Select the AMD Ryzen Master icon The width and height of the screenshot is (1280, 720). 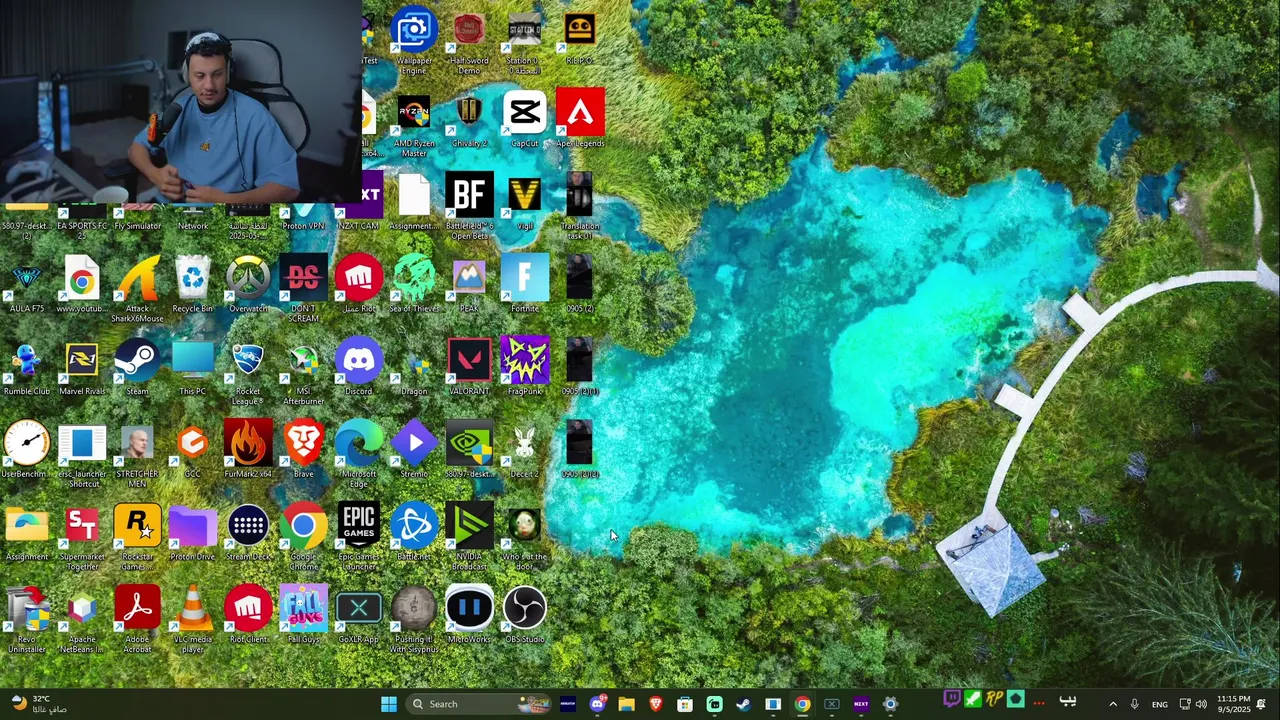point(414,123)
